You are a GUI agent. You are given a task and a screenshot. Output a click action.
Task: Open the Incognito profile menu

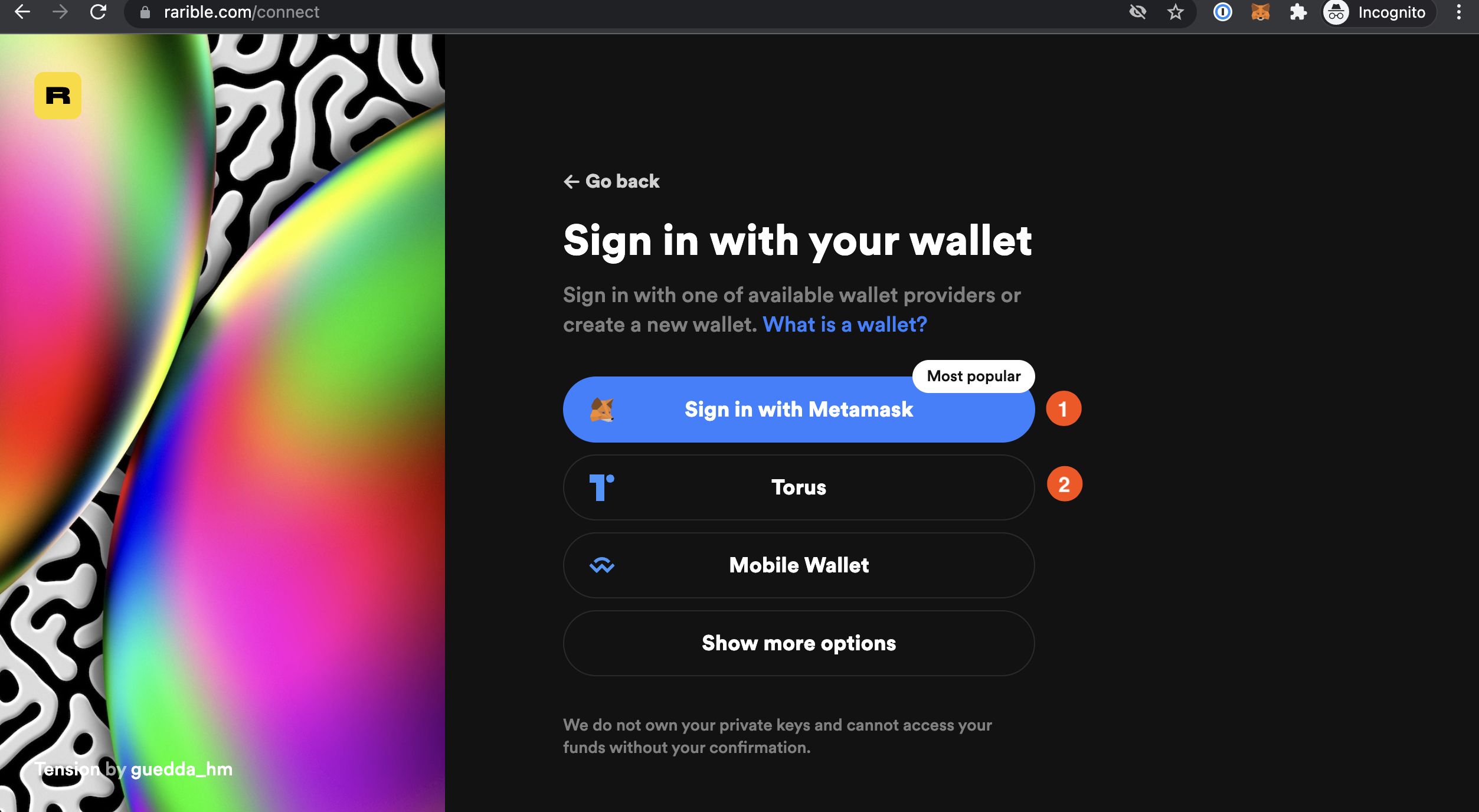click(1377, 12)
